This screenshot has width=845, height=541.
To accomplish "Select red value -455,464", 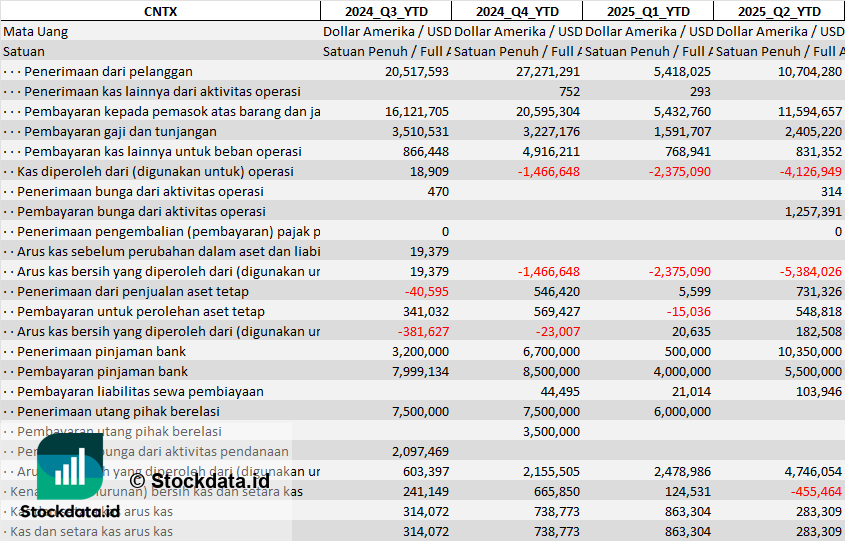I will tap(816, 491).
